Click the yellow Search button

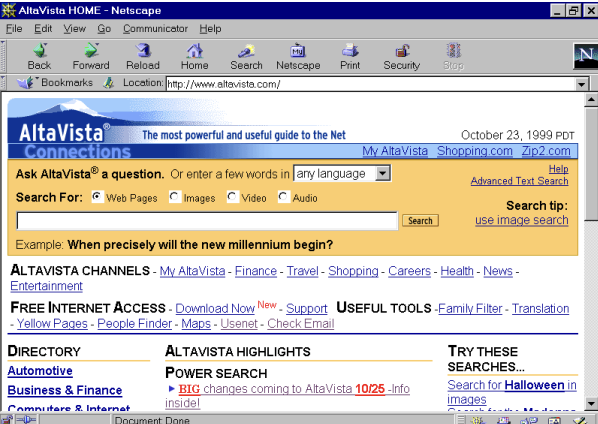tap(420, 220)
